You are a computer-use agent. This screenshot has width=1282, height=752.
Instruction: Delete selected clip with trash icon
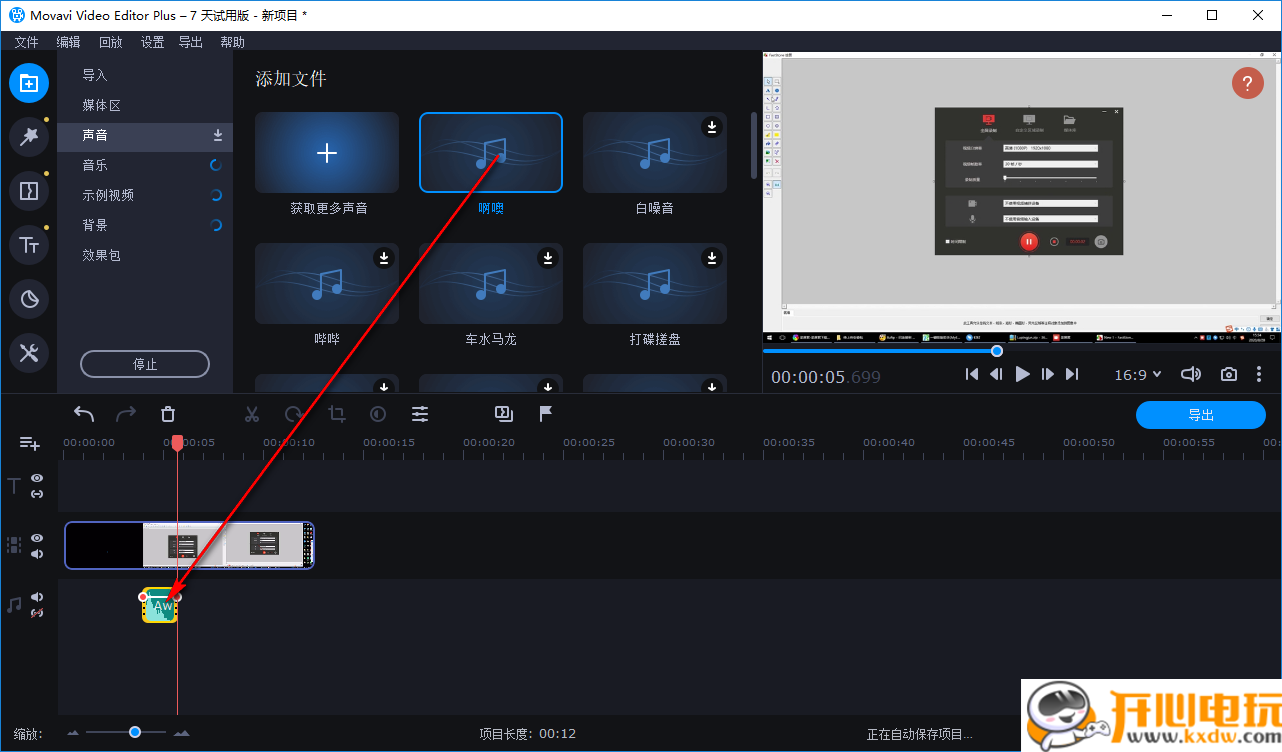pyautogui.click(x=168, y=414)
